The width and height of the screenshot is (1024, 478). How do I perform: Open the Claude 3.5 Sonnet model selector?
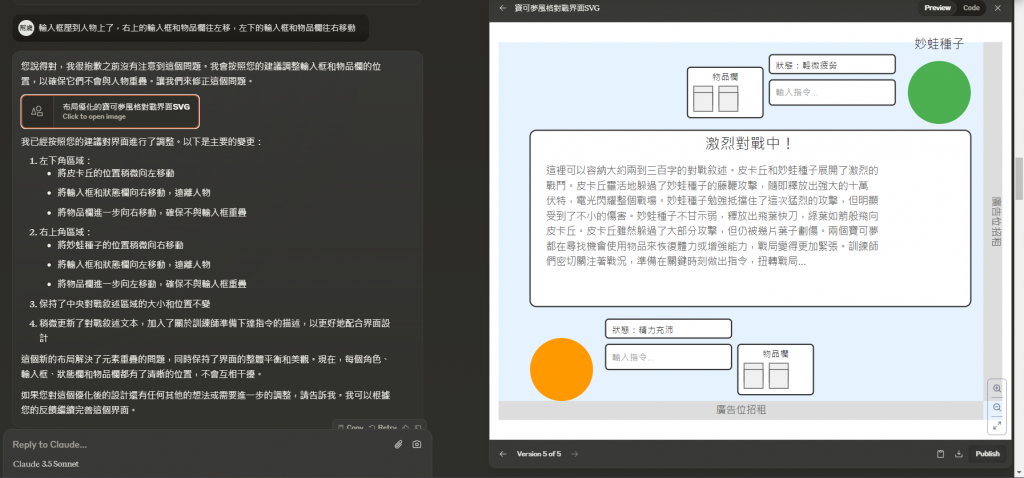pyautogui.click(x=46, y=464)
